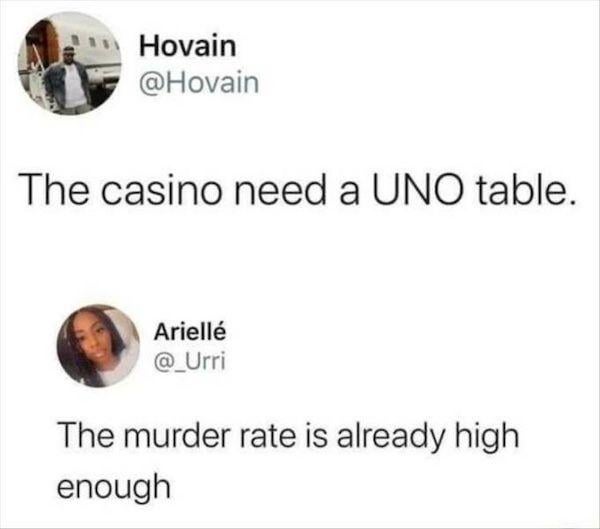
Task: Select the tweet 'The casino need a UNO table.'
Action: (x=299, y=189)
